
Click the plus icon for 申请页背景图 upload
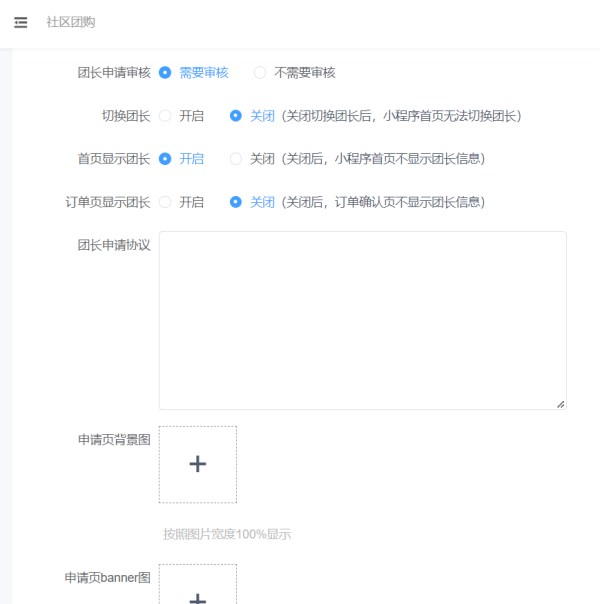198,464
